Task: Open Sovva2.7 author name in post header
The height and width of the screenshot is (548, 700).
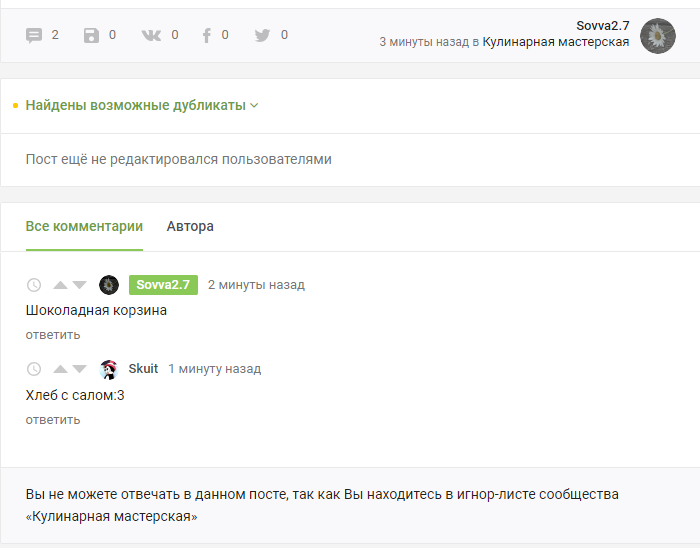Action: (x=603, y=26)
